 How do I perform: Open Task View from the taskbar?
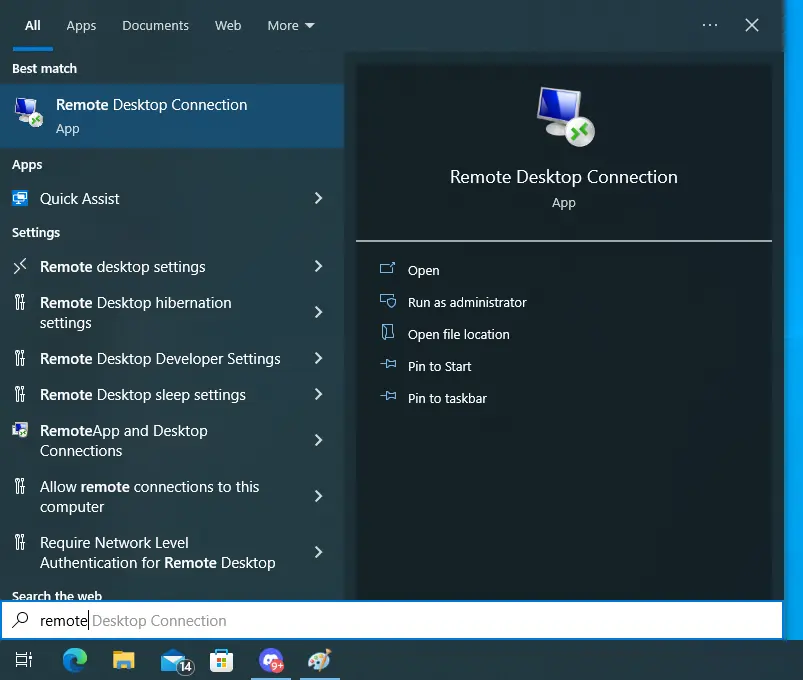coord(24,660)
